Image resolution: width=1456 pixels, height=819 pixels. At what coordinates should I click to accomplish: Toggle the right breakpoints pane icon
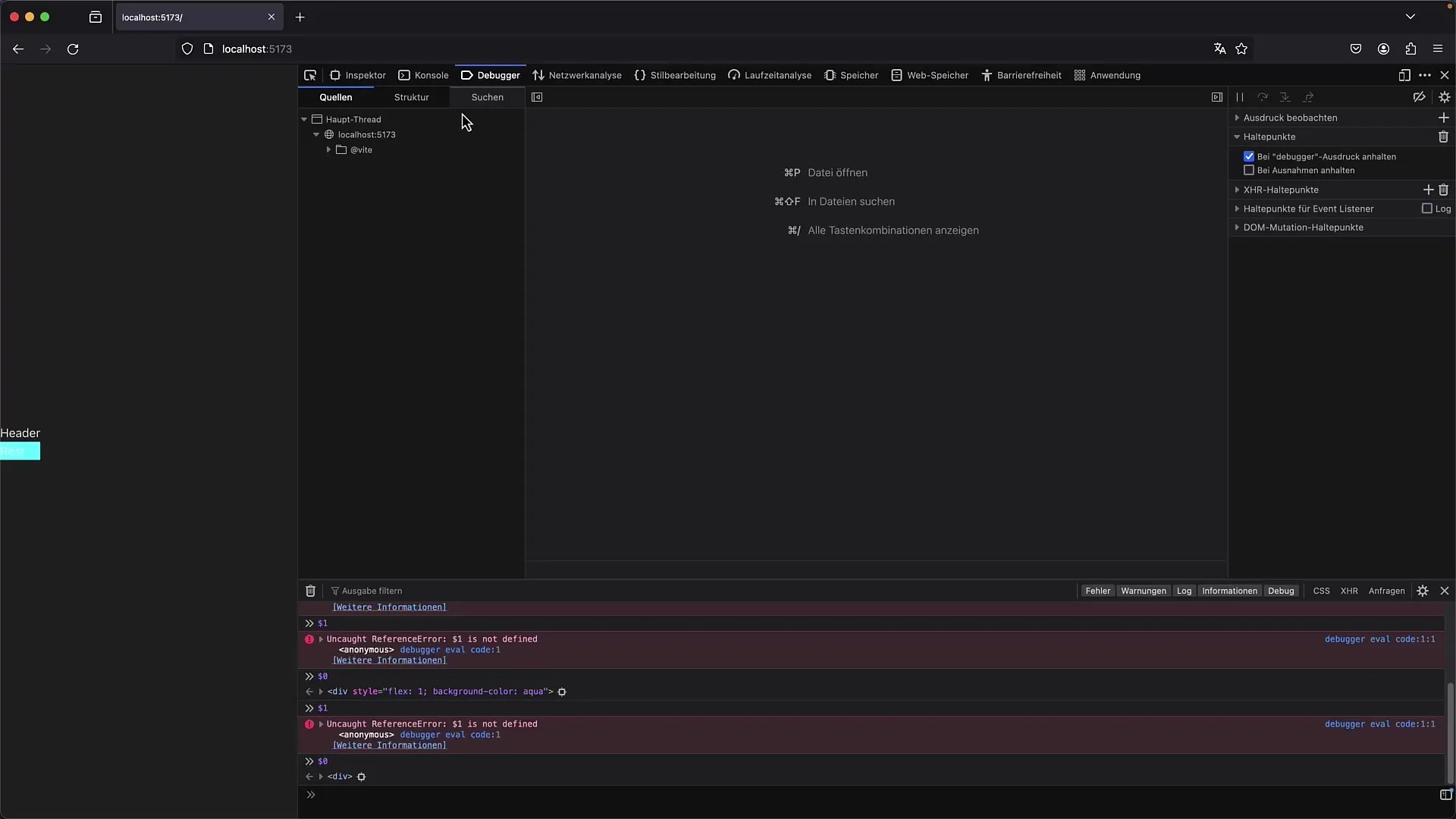coord(1216,97)
